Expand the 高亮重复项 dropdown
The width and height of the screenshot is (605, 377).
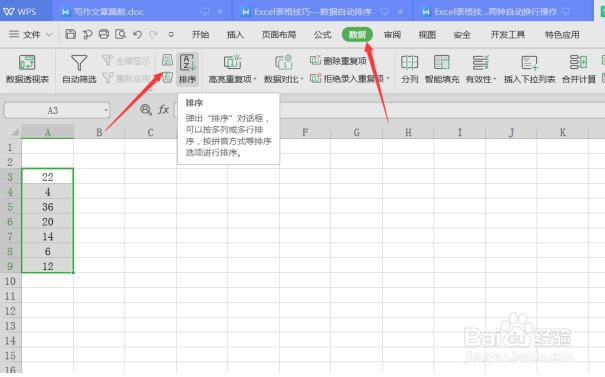[x=255, y=79]
